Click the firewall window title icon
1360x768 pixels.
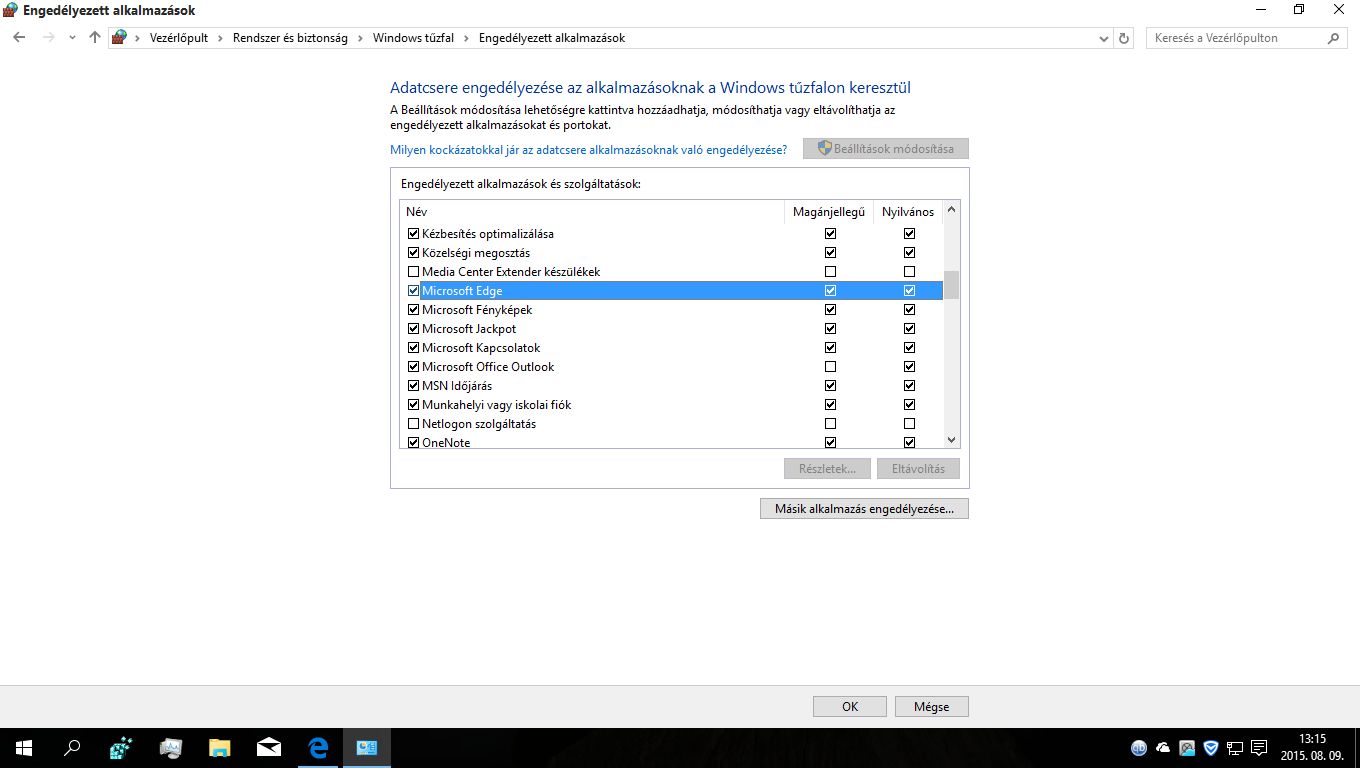[x=11, y=10]
